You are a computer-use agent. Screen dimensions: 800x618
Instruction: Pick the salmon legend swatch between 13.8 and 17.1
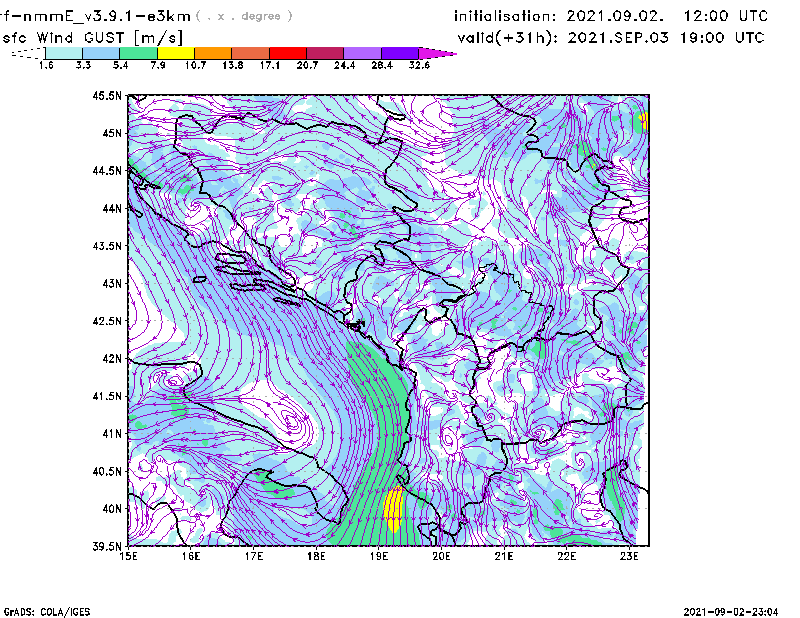coord(251,53)
